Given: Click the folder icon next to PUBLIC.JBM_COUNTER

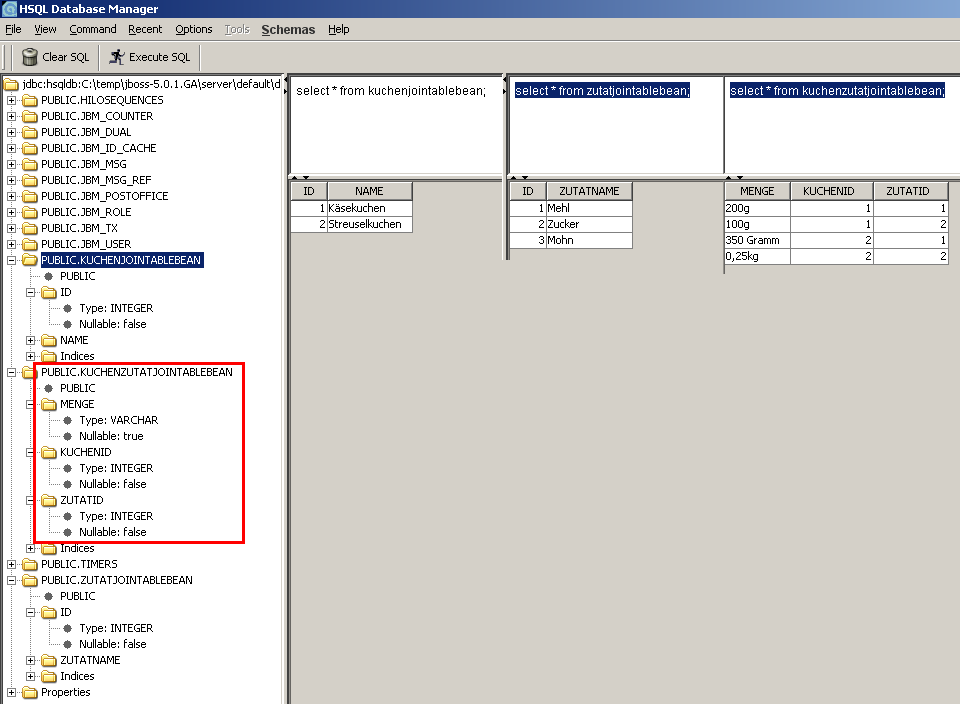Looking at the screenshot, I should click(29, 116).
